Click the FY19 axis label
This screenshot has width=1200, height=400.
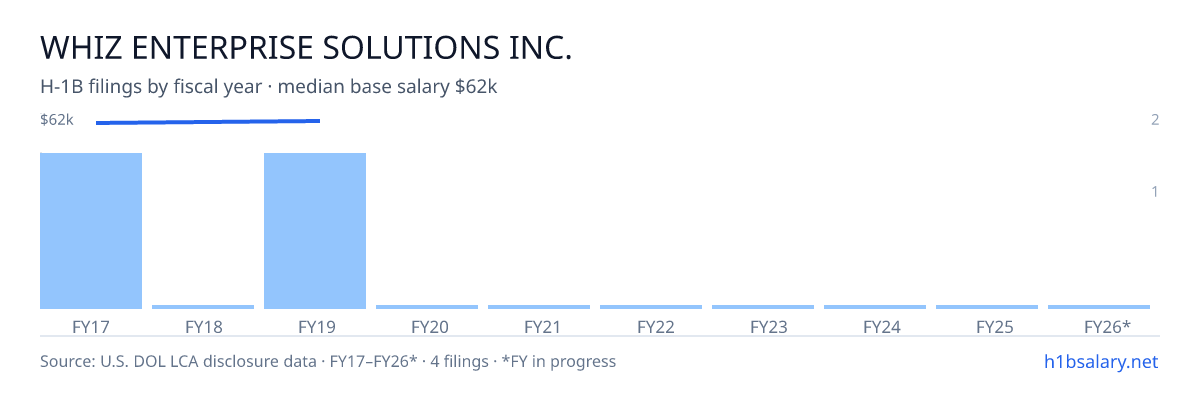click(315, 326)
